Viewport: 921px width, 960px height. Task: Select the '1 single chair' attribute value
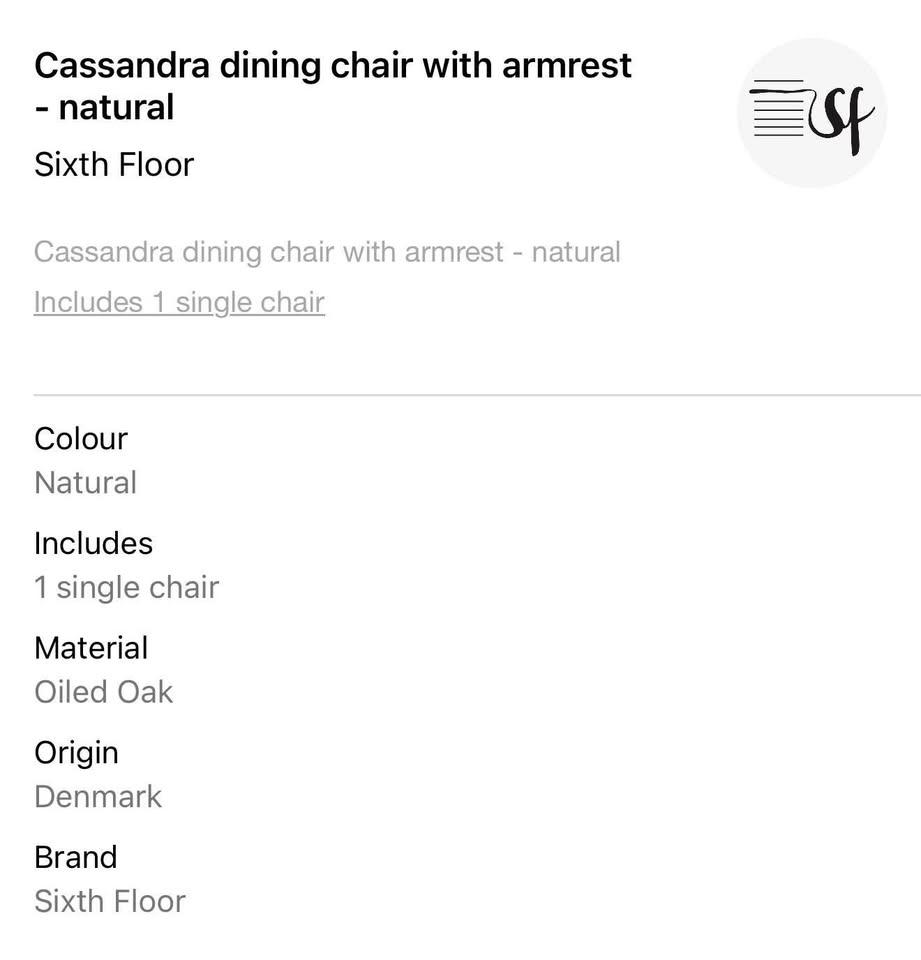pos(126,587)
